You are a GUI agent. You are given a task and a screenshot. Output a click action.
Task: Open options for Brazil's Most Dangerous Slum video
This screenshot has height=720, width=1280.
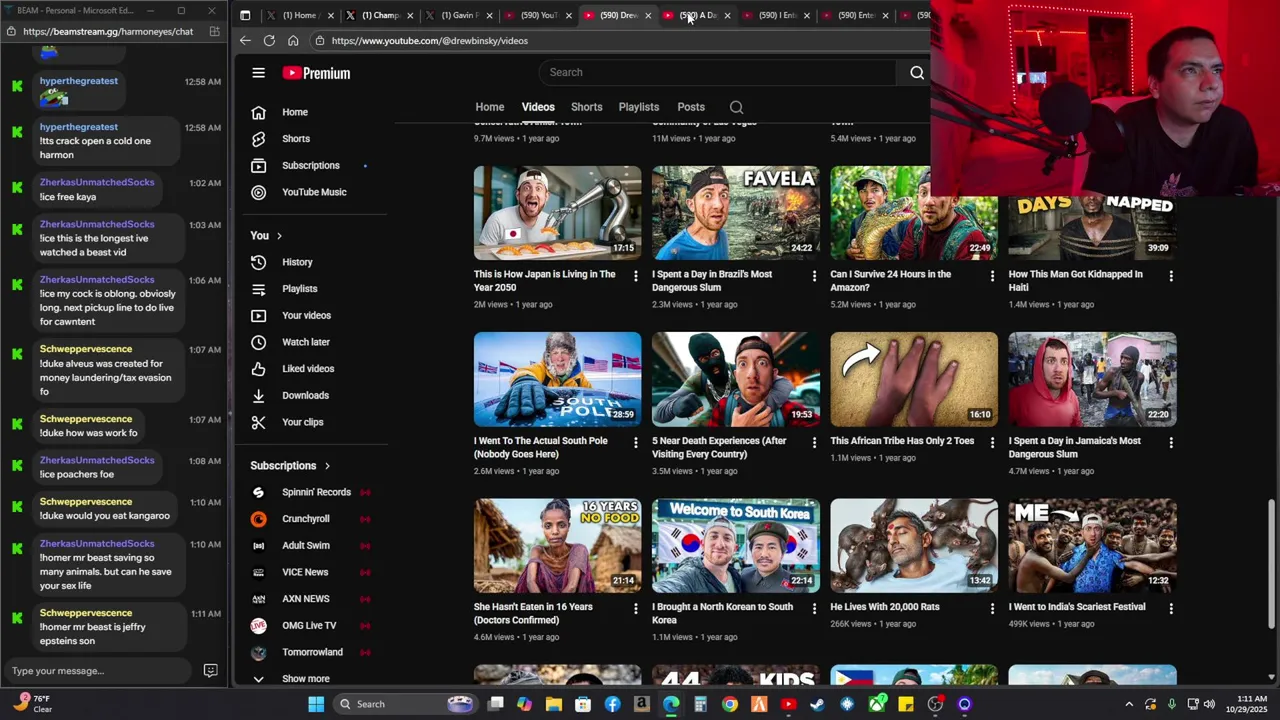813,276
